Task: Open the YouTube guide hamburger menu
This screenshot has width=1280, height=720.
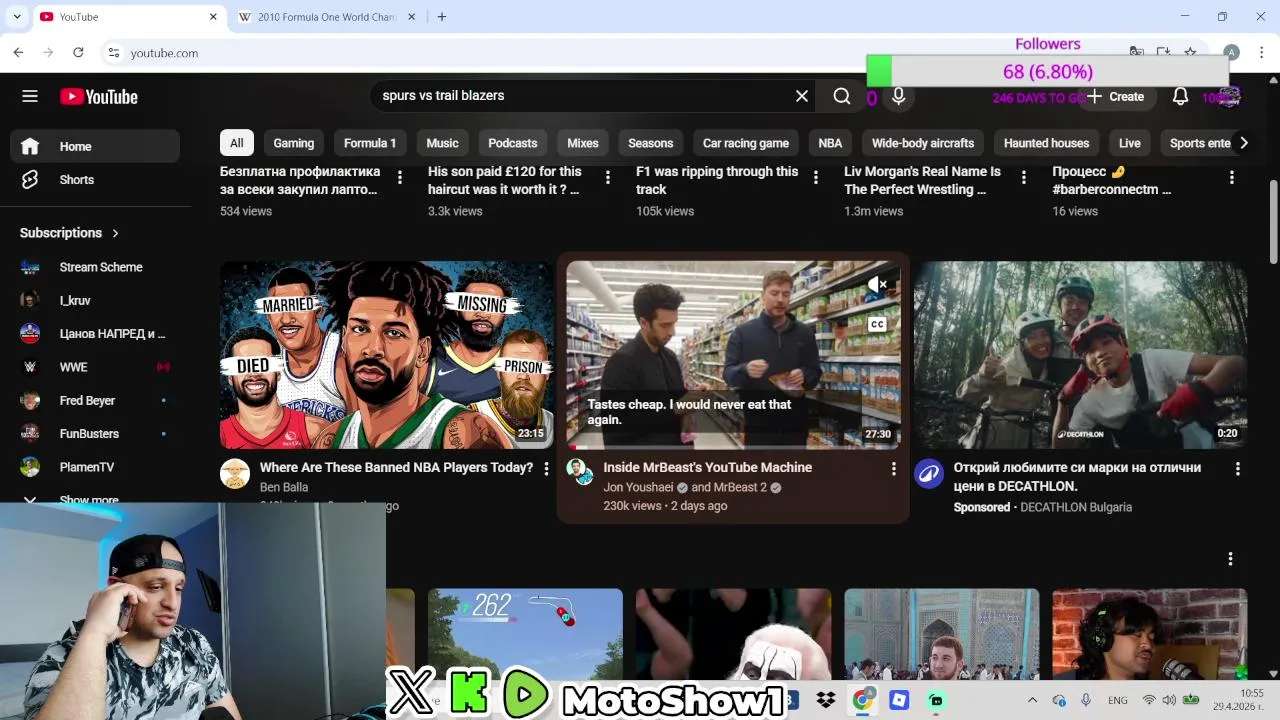Action: (x=30, y=96)
